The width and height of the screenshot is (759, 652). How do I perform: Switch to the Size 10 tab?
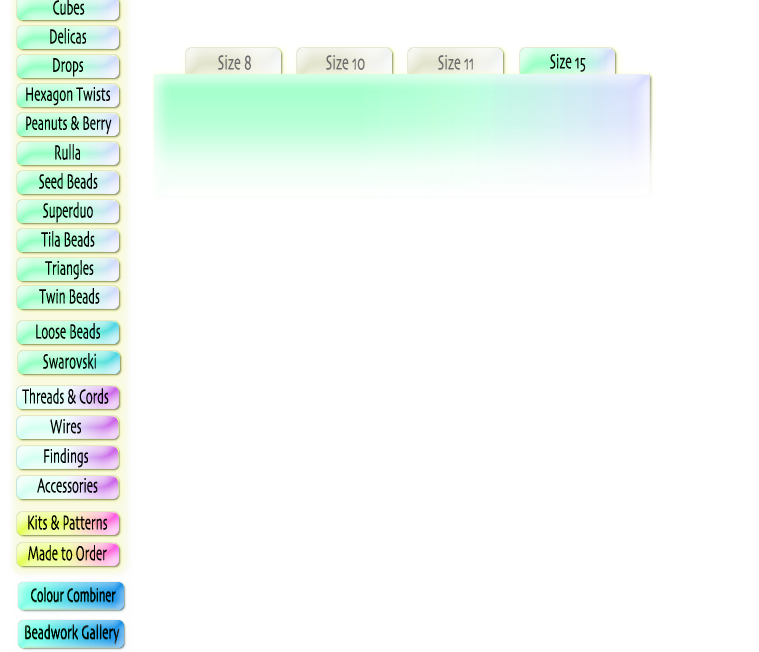(344, 61)
